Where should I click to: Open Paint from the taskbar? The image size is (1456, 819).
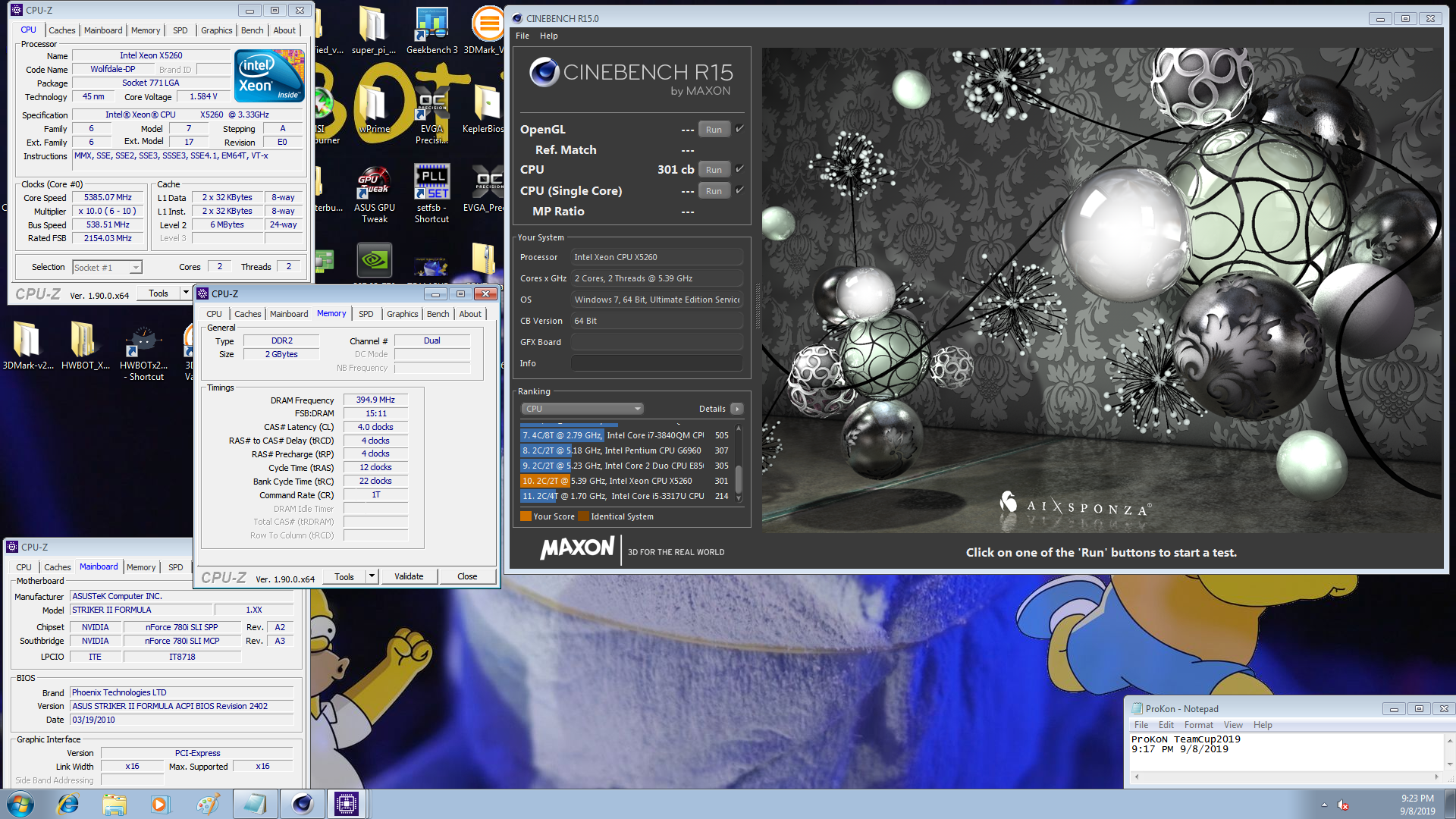coord(206,804)
